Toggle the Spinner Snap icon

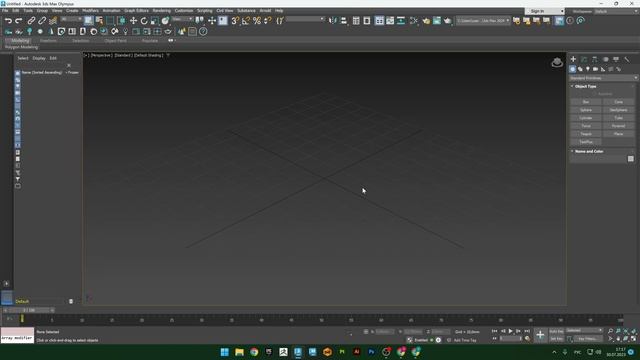[268, 20]
